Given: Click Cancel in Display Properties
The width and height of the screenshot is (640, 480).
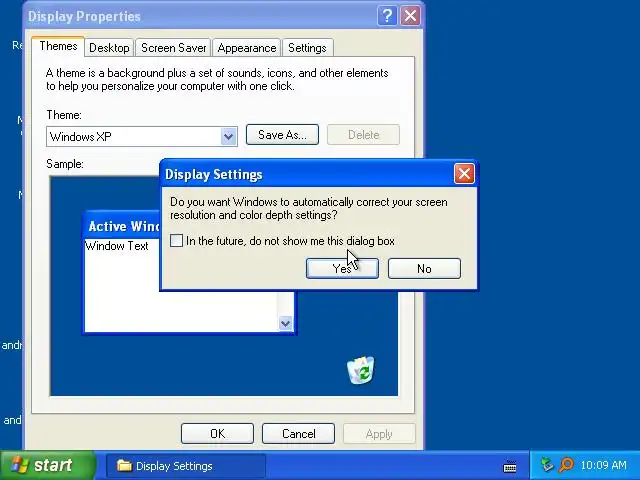Looking at the screenshot, I should (298, 433).
